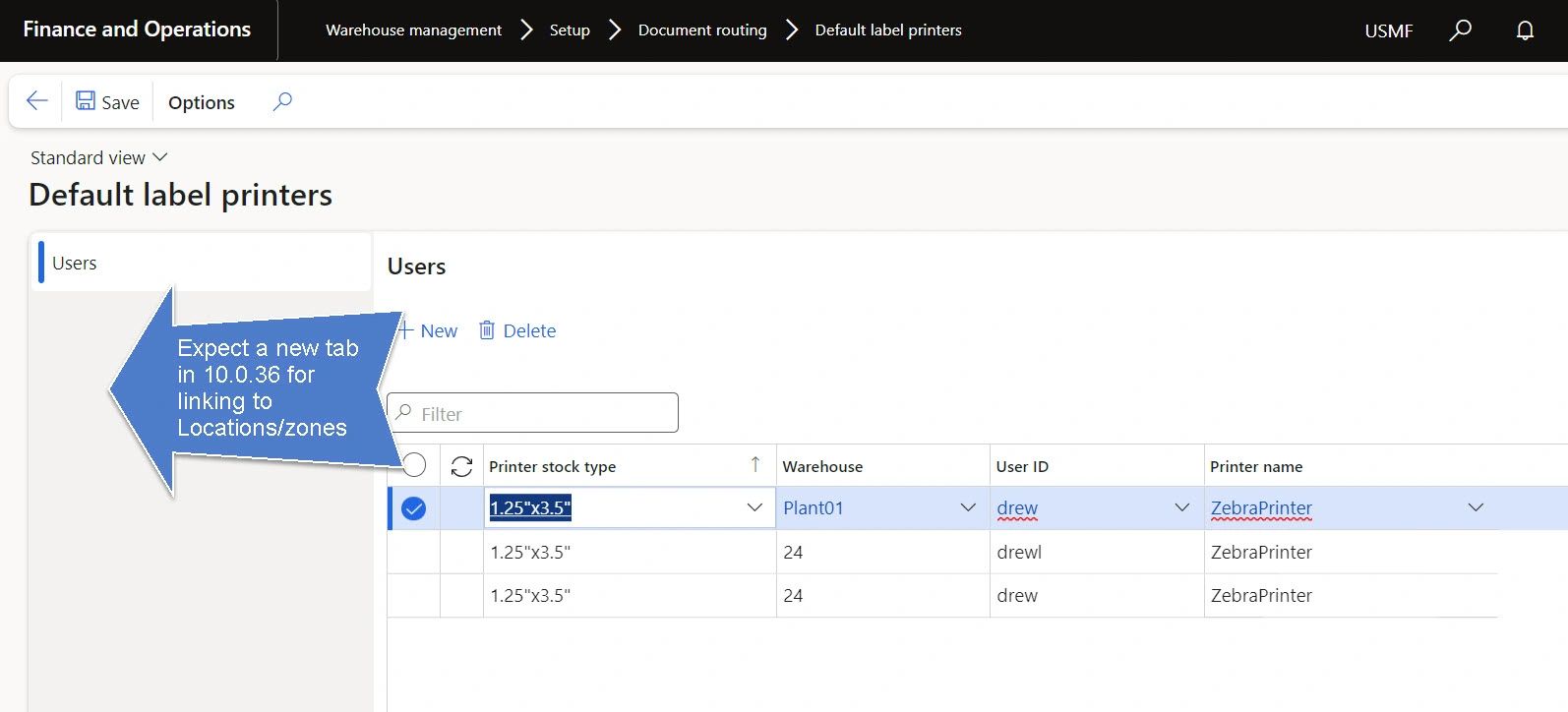
Task: Select the Users tab in left pane
Action: coord(75,263)
